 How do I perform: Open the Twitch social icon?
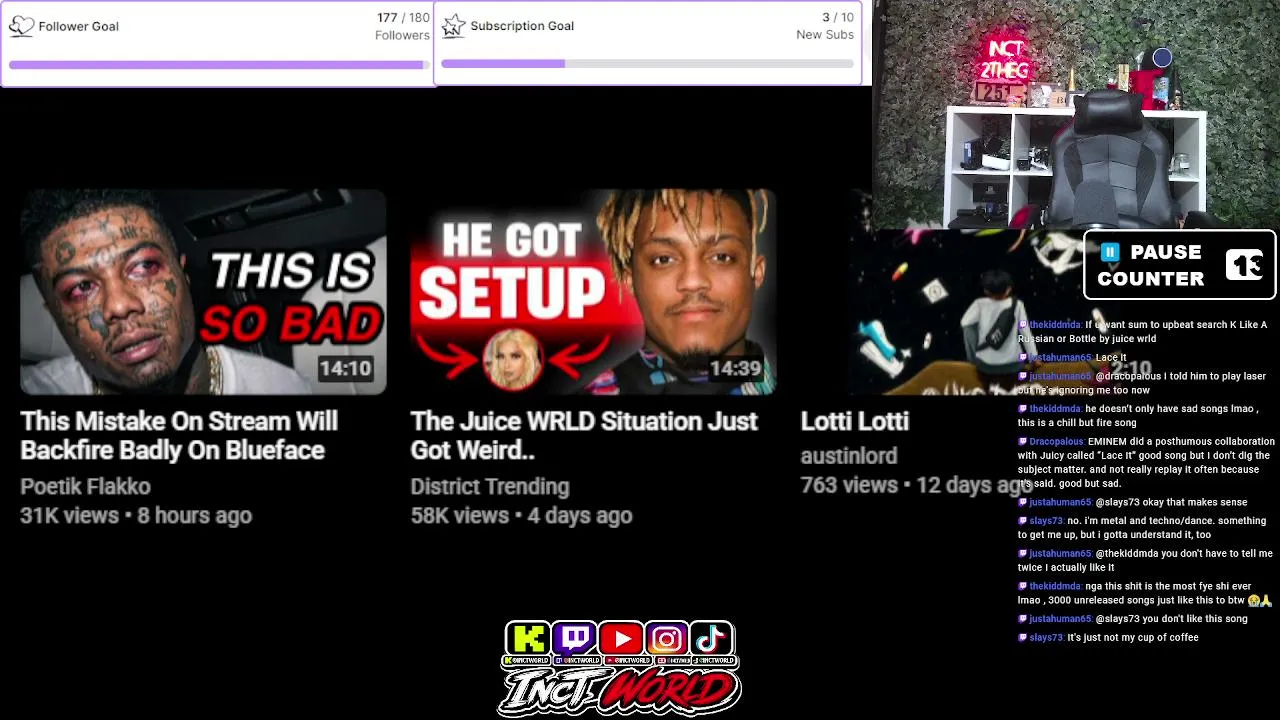click(x=575, y=638)
